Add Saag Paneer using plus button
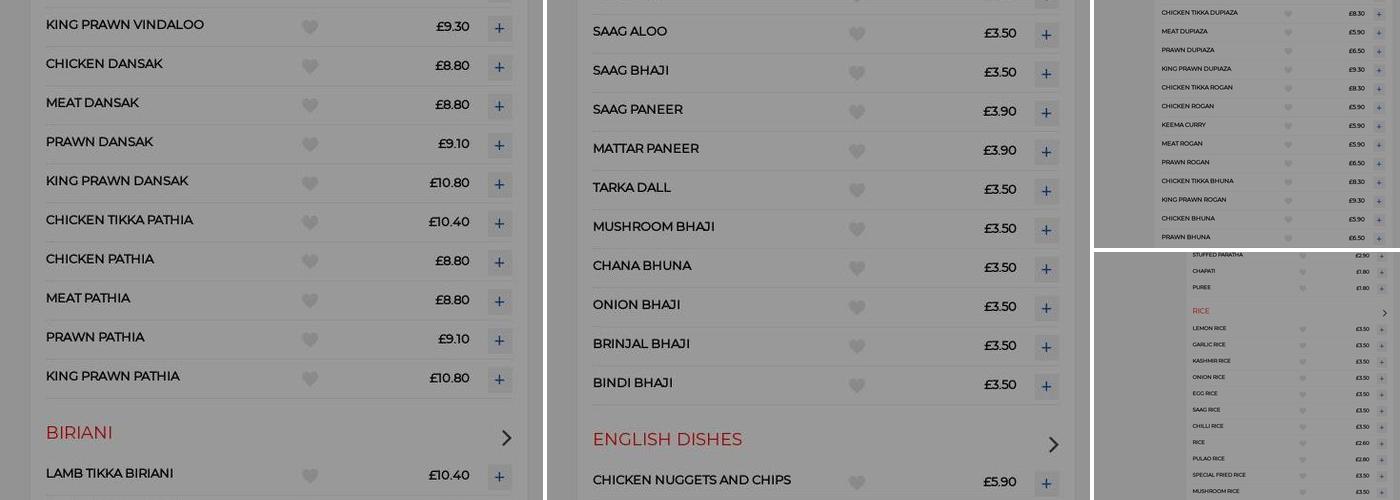 pos(1046,112)
